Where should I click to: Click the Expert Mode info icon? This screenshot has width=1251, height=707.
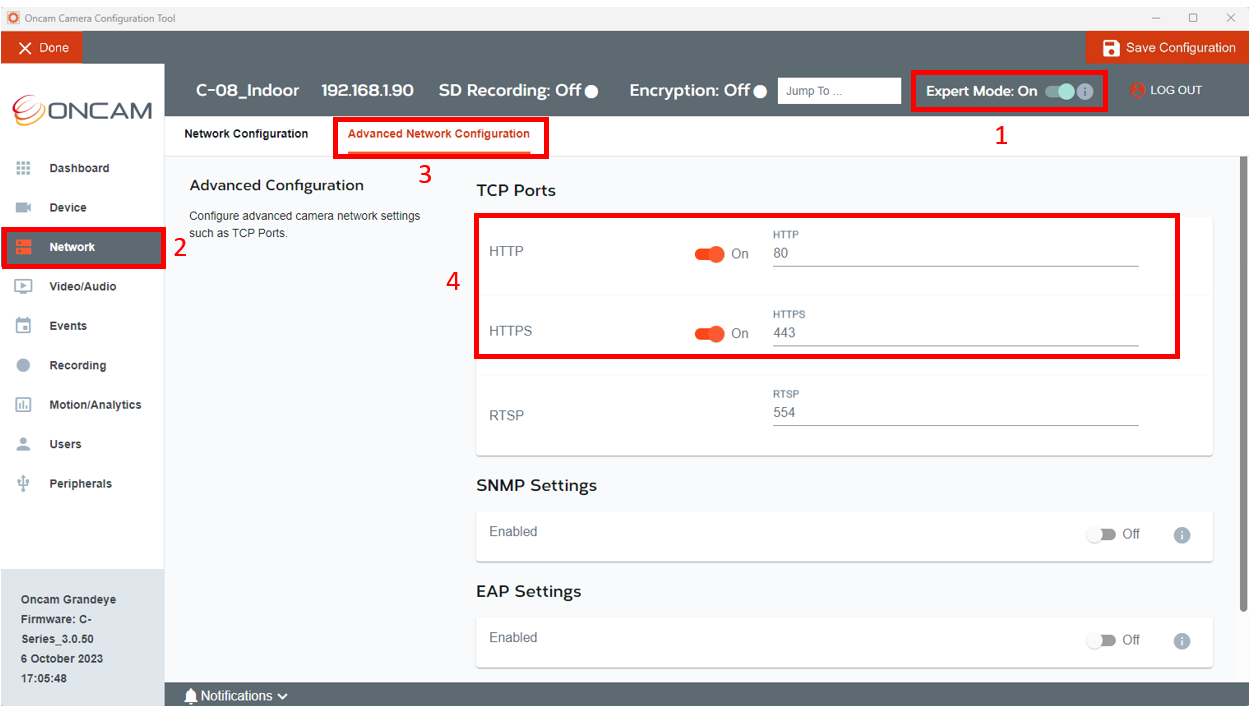[x=1085, y=91]
